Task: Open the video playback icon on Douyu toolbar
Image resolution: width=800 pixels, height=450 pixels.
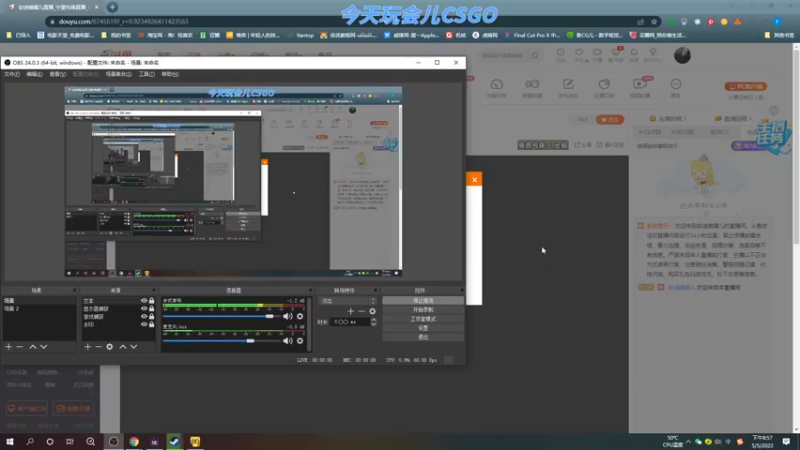Action: pyautogui.click(x=639, y=84)
